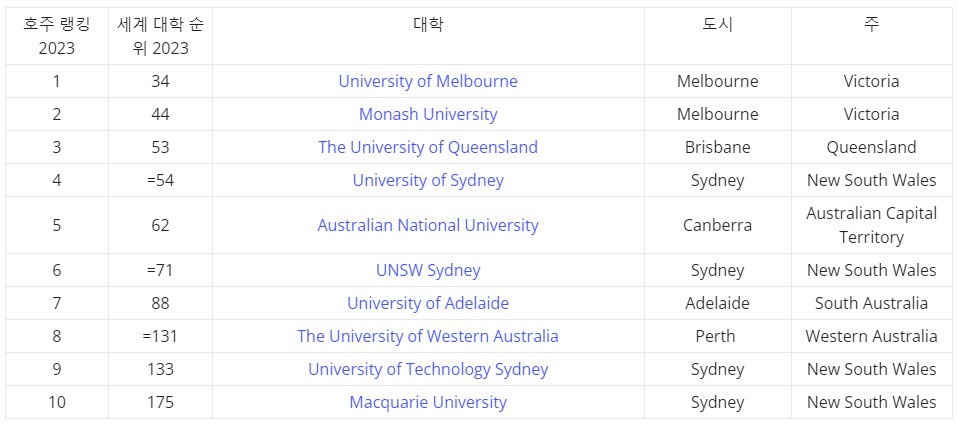Click the 도시 column header
The image size is (959, 424).
(717, 24)
